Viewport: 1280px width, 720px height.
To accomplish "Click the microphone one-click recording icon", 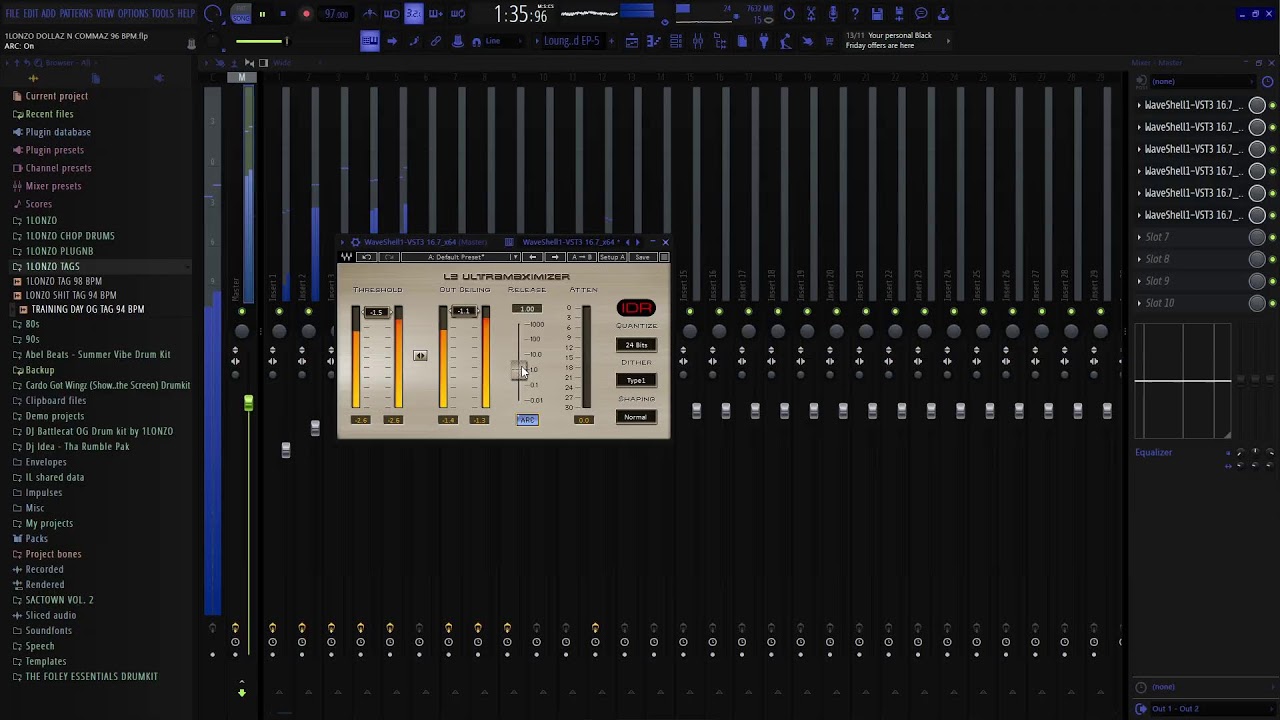I will [833, 14].
